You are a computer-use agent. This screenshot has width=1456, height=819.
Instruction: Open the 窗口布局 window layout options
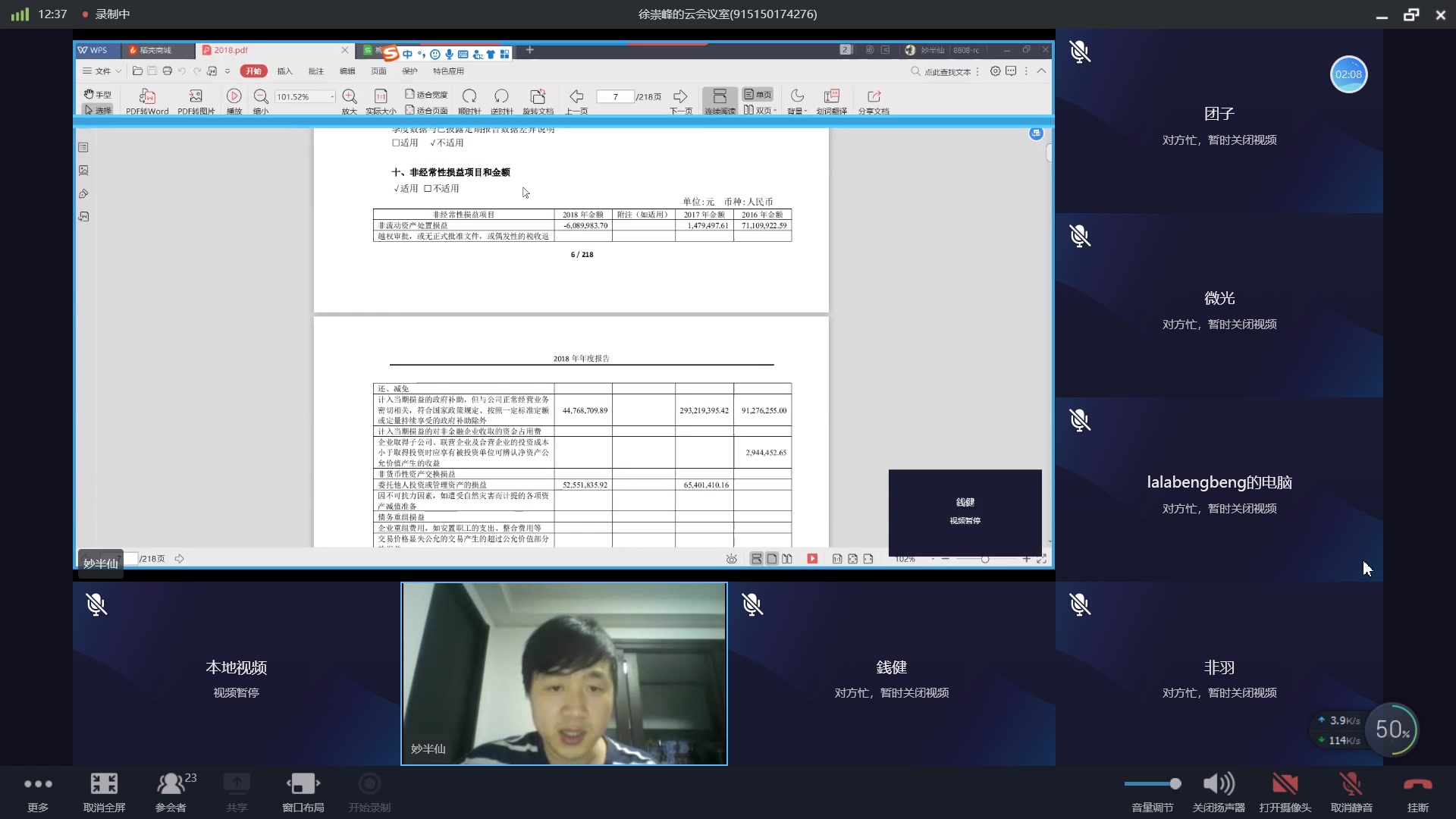tap(303, 792)
